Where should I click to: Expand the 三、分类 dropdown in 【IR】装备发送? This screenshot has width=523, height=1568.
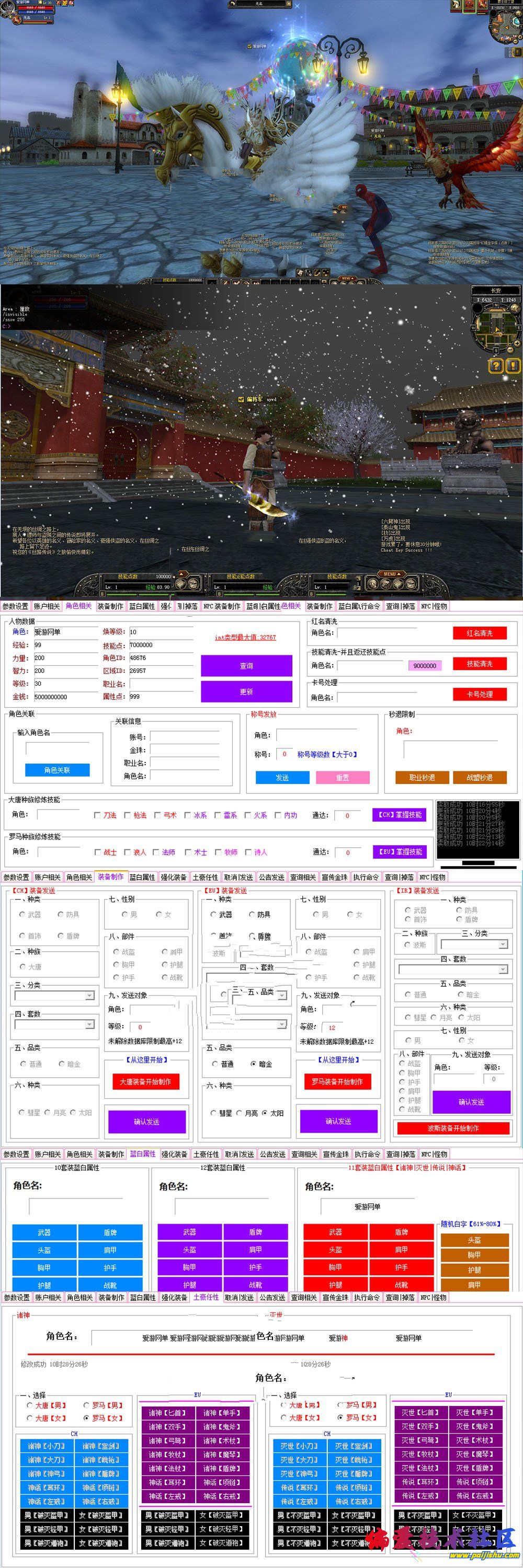pos(474,944)
